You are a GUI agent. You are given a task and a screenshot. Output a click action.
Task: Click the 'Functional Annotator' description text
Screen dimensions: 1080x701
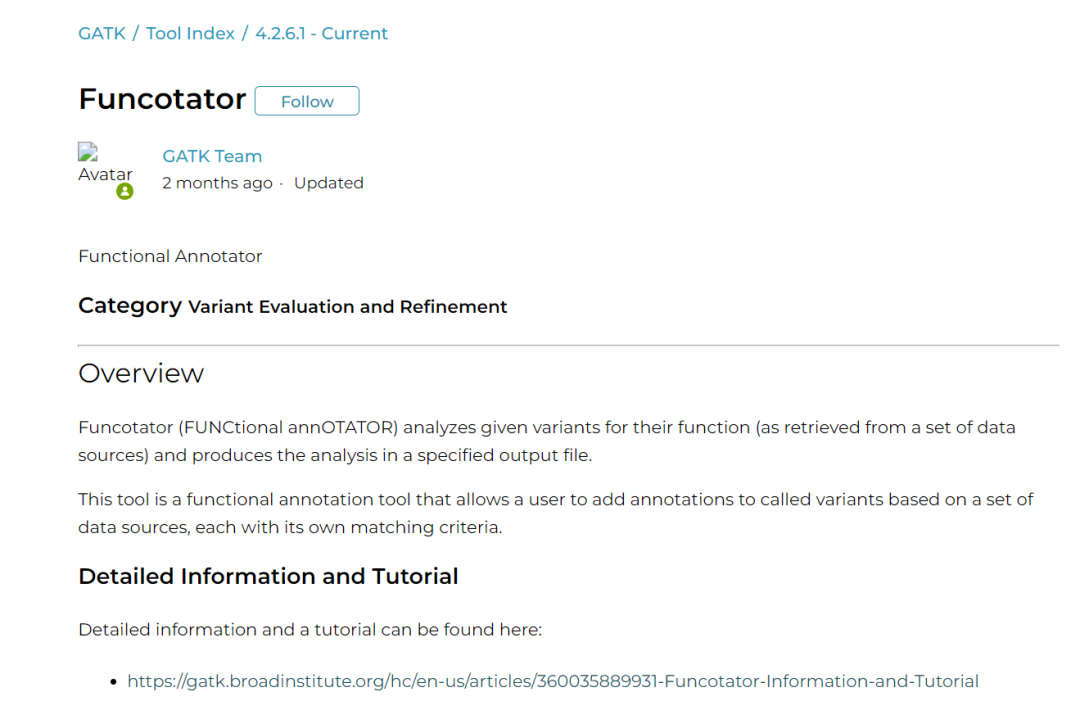tap(170, 256)
